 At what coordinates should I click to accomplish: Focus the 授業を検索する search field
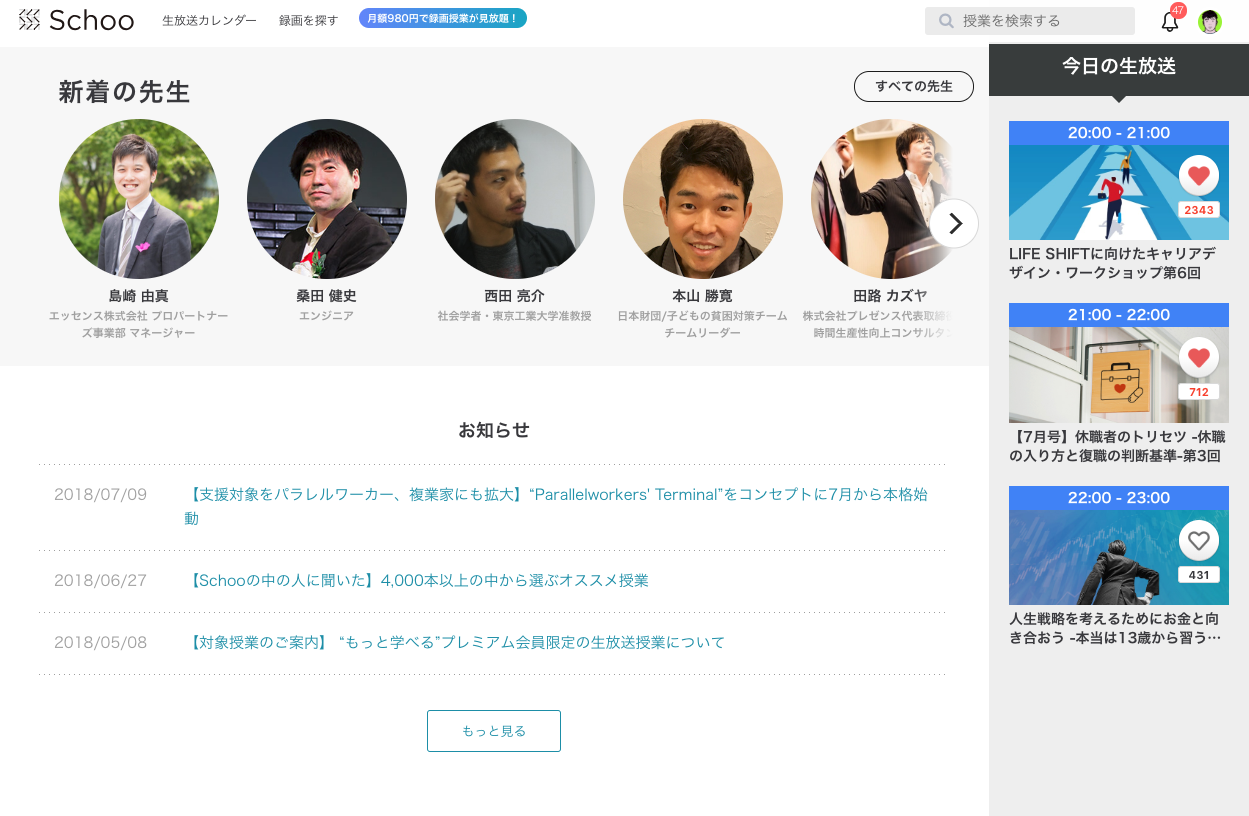pos(1030,21)
